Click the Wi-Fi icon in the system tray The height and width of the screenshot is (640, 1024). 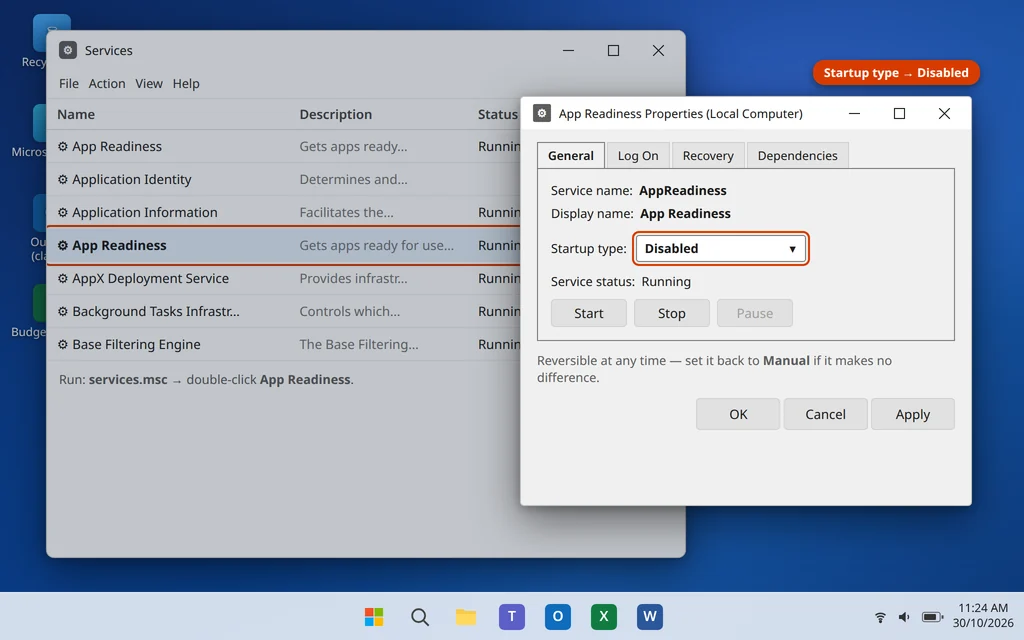(x=880, y=616)
